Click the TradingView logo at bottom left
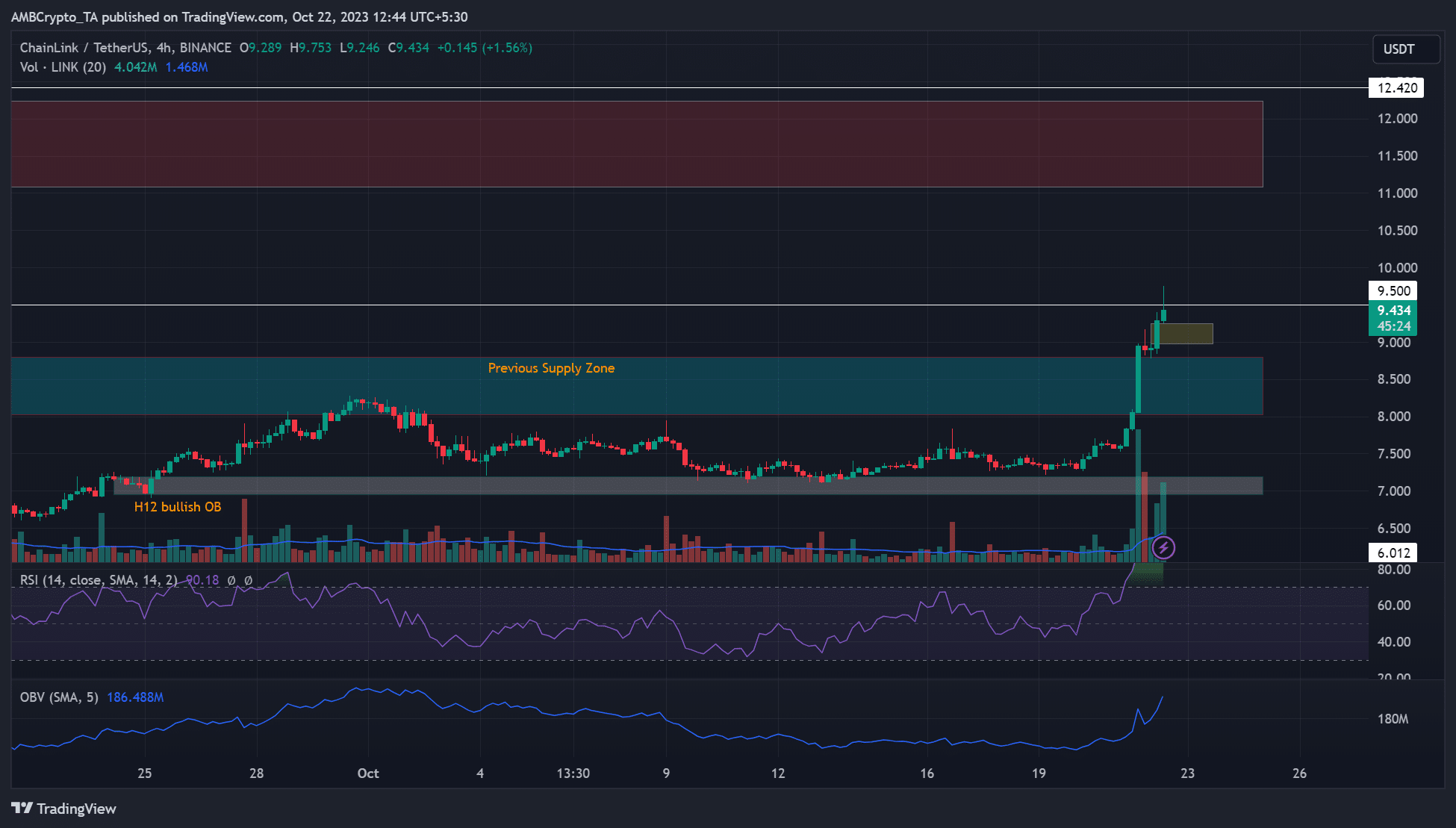Image resolution: width=1456 pixels, height=828 pixels. pos(63,809)
